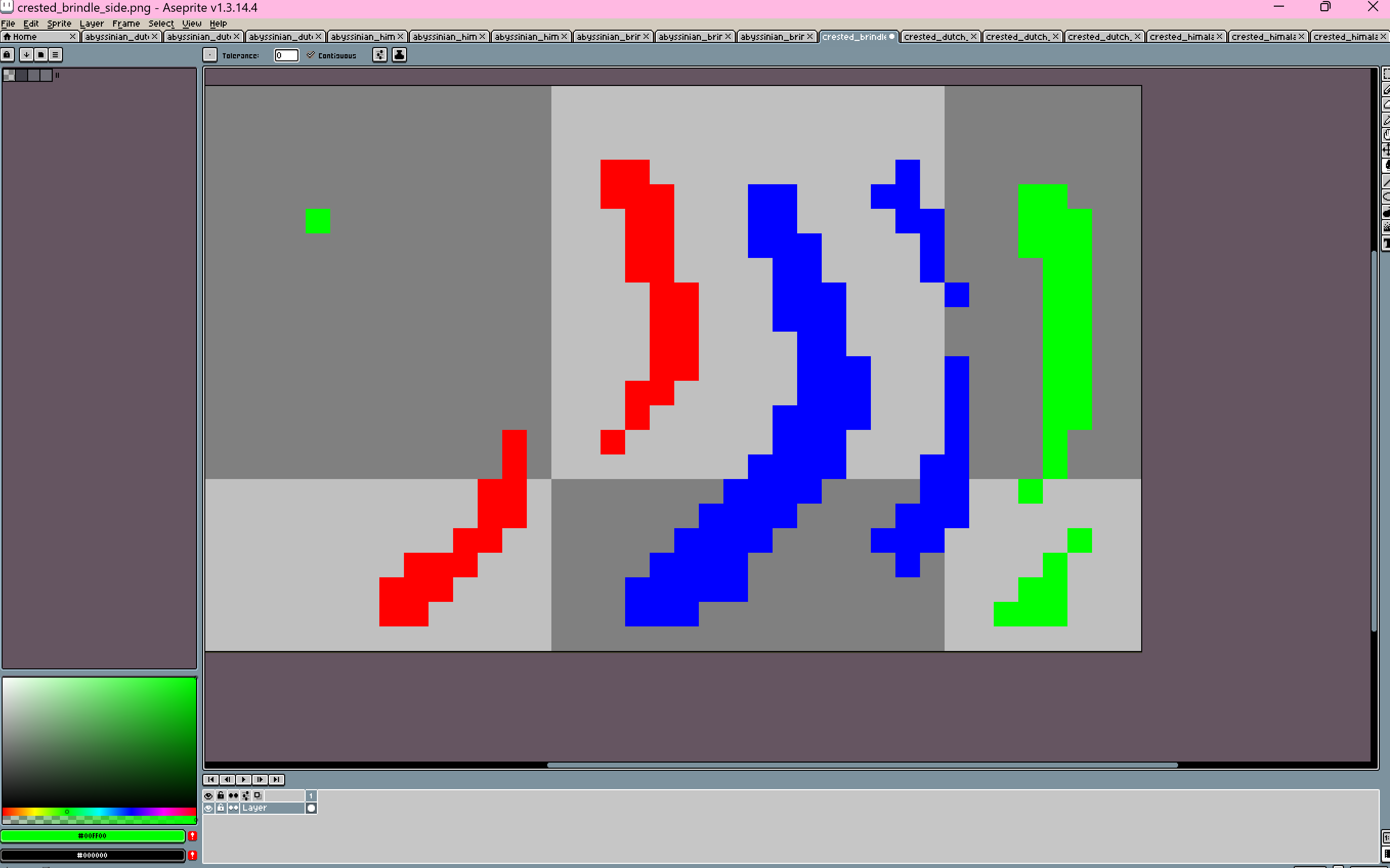Click the horizontal canvas scrollbar
The height and width of the screenshot is (868, 1390).
click(862, 765)
